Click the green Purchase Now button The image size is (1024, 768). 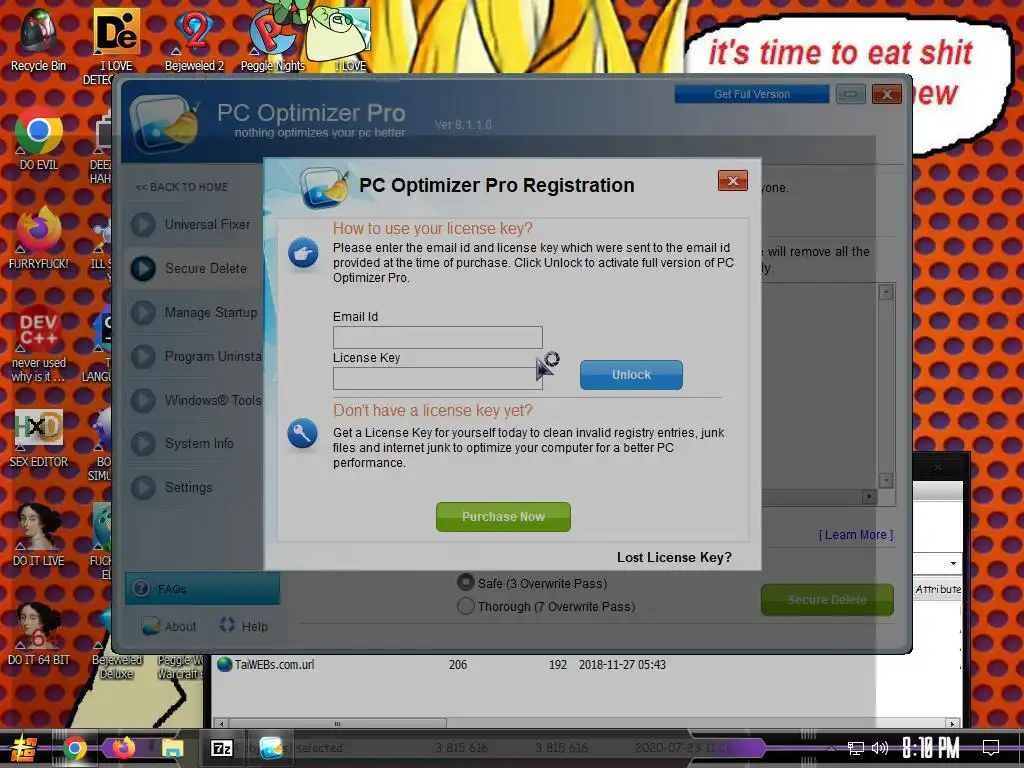(x=503, y=517)
